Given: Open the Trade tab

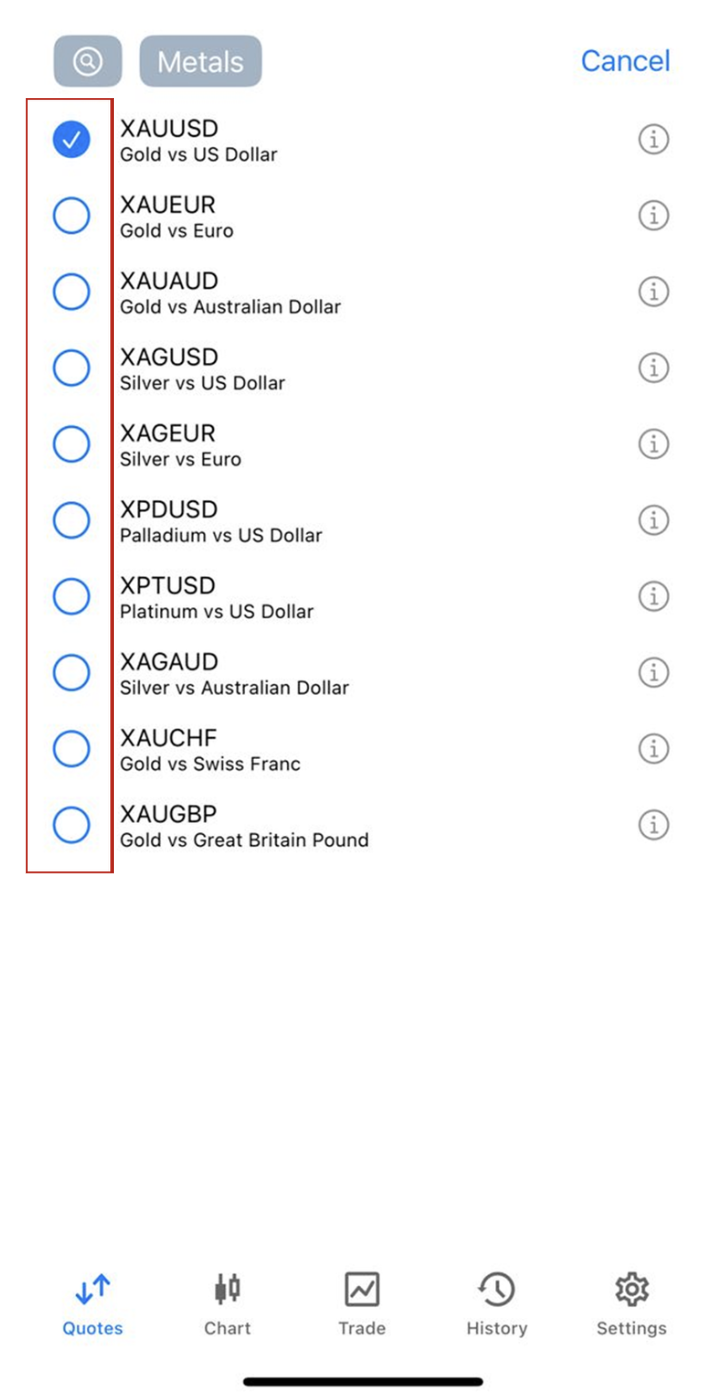Looking at the screenshot, I should pos(361,1304).
